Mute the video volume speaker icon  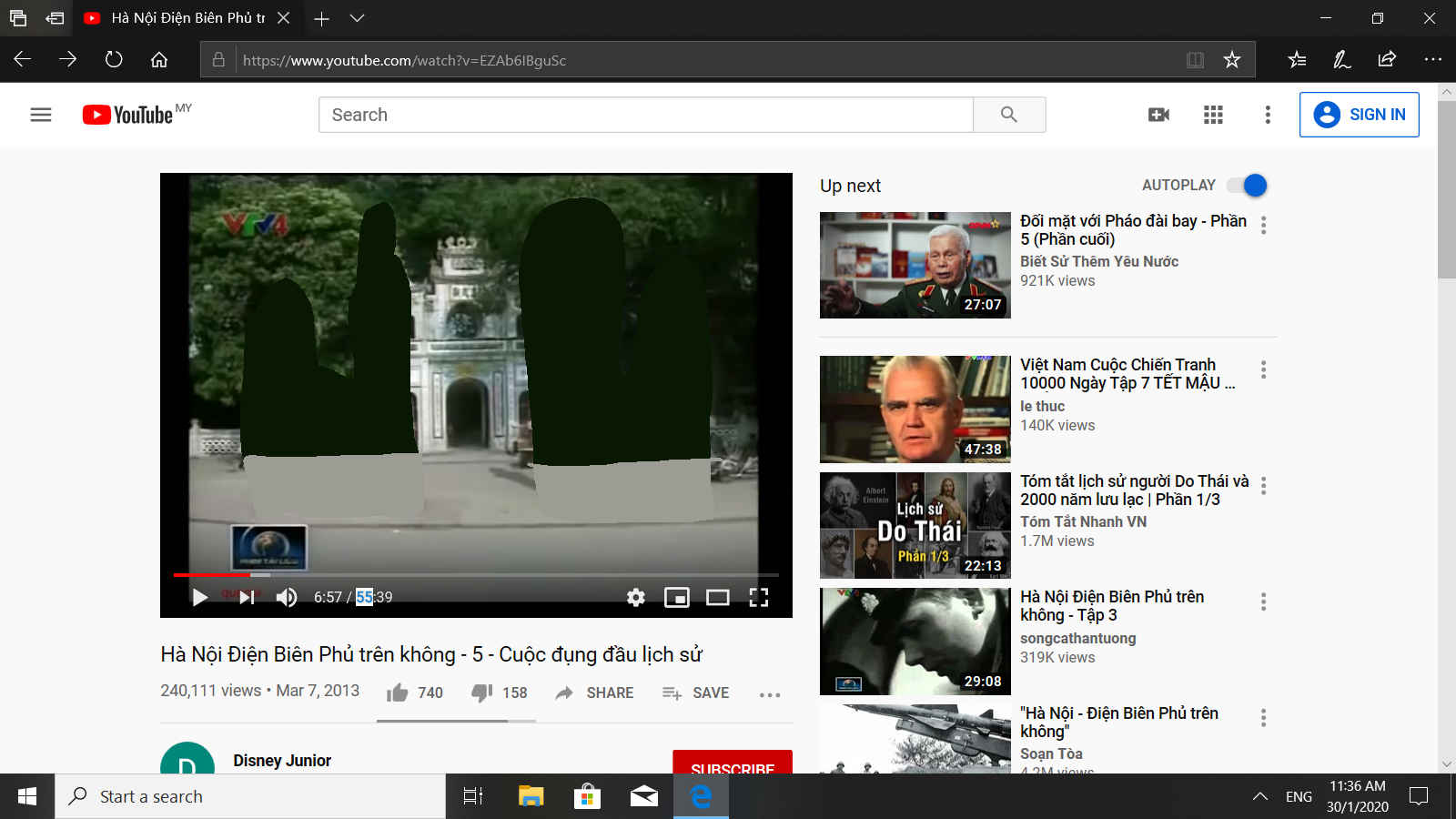287,597
